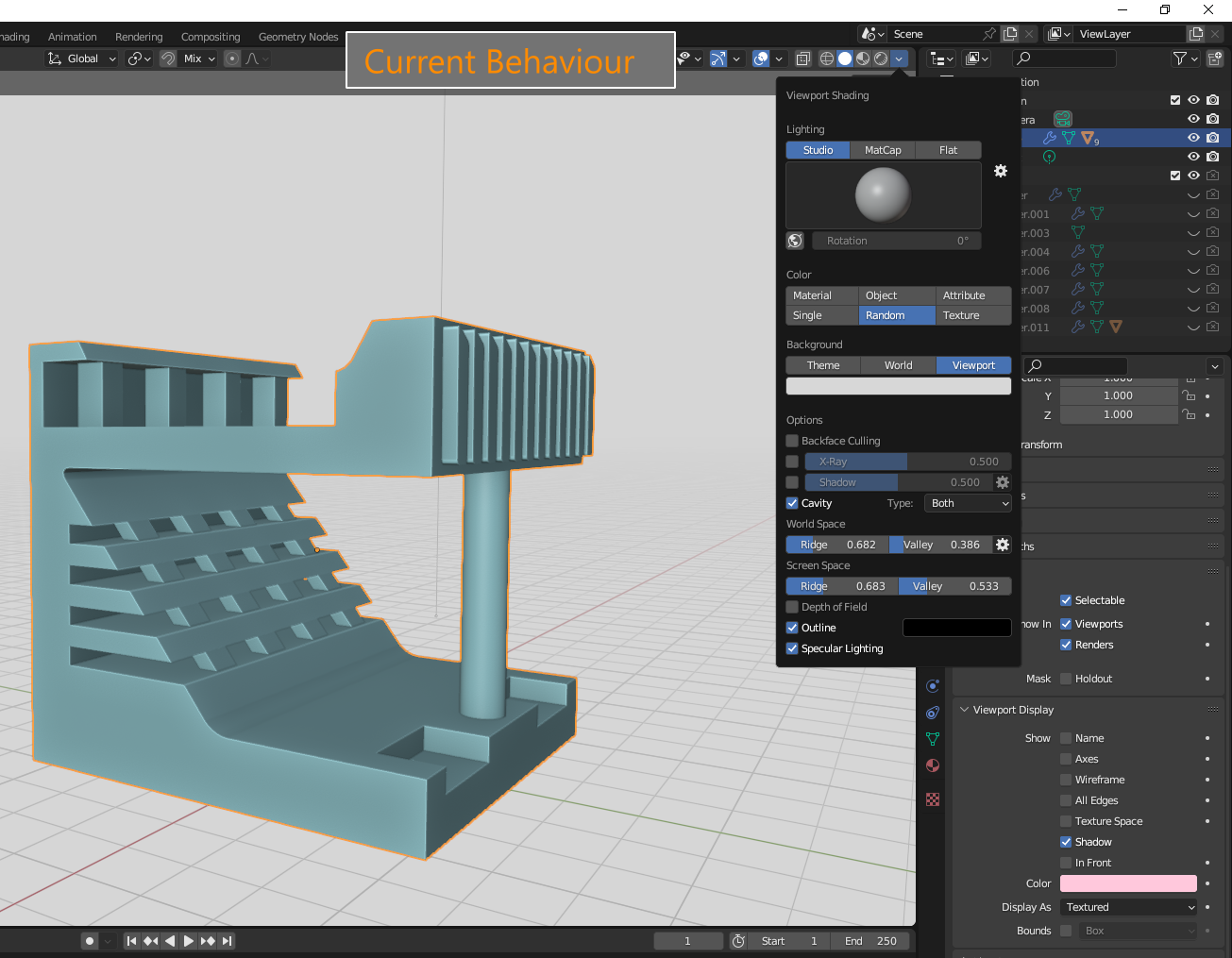The width and height of the screenshot is (1232, 958).
Task: Toggle the viewport gizmo button
Action: click(x=718, y=59)
